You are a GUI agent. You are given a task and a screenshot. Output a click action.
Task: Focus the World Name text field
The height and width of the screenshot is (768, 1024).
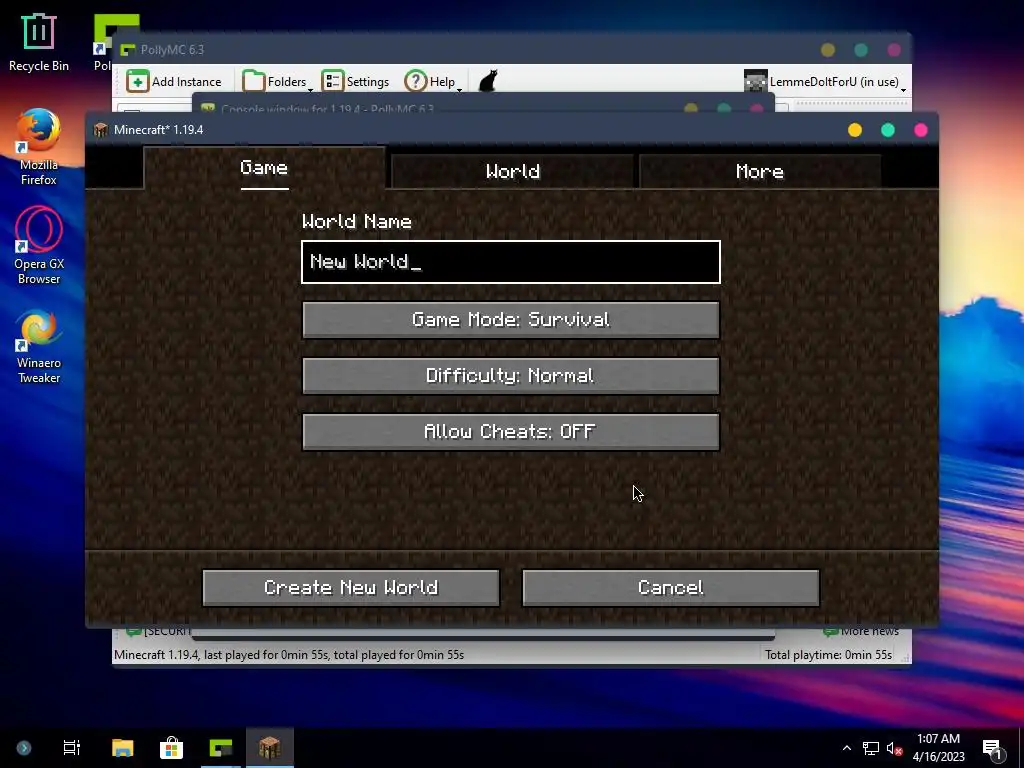pos(511,262)
